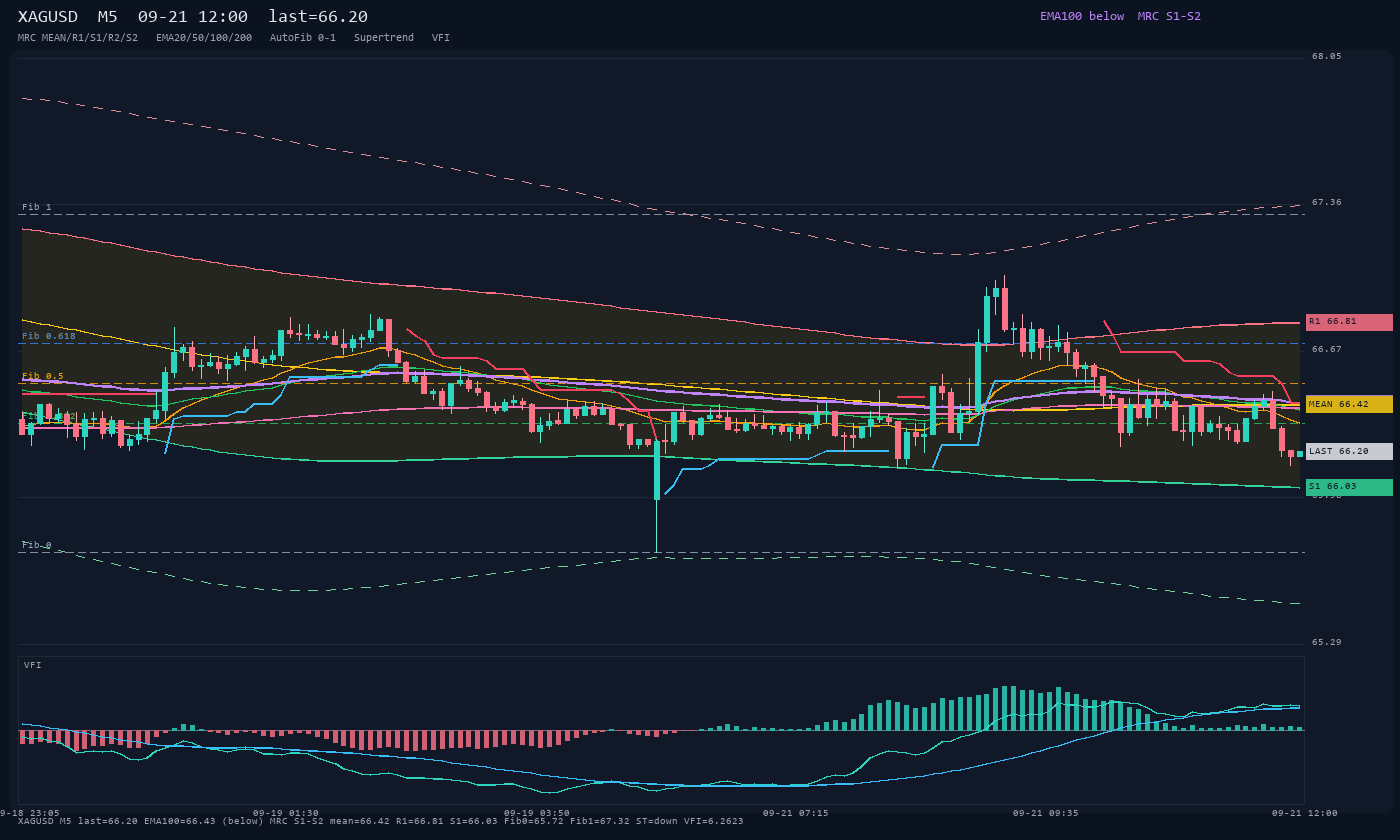
Task: Click the XAGUSD symbol in the chart title
Action: (x=48, y=17)
